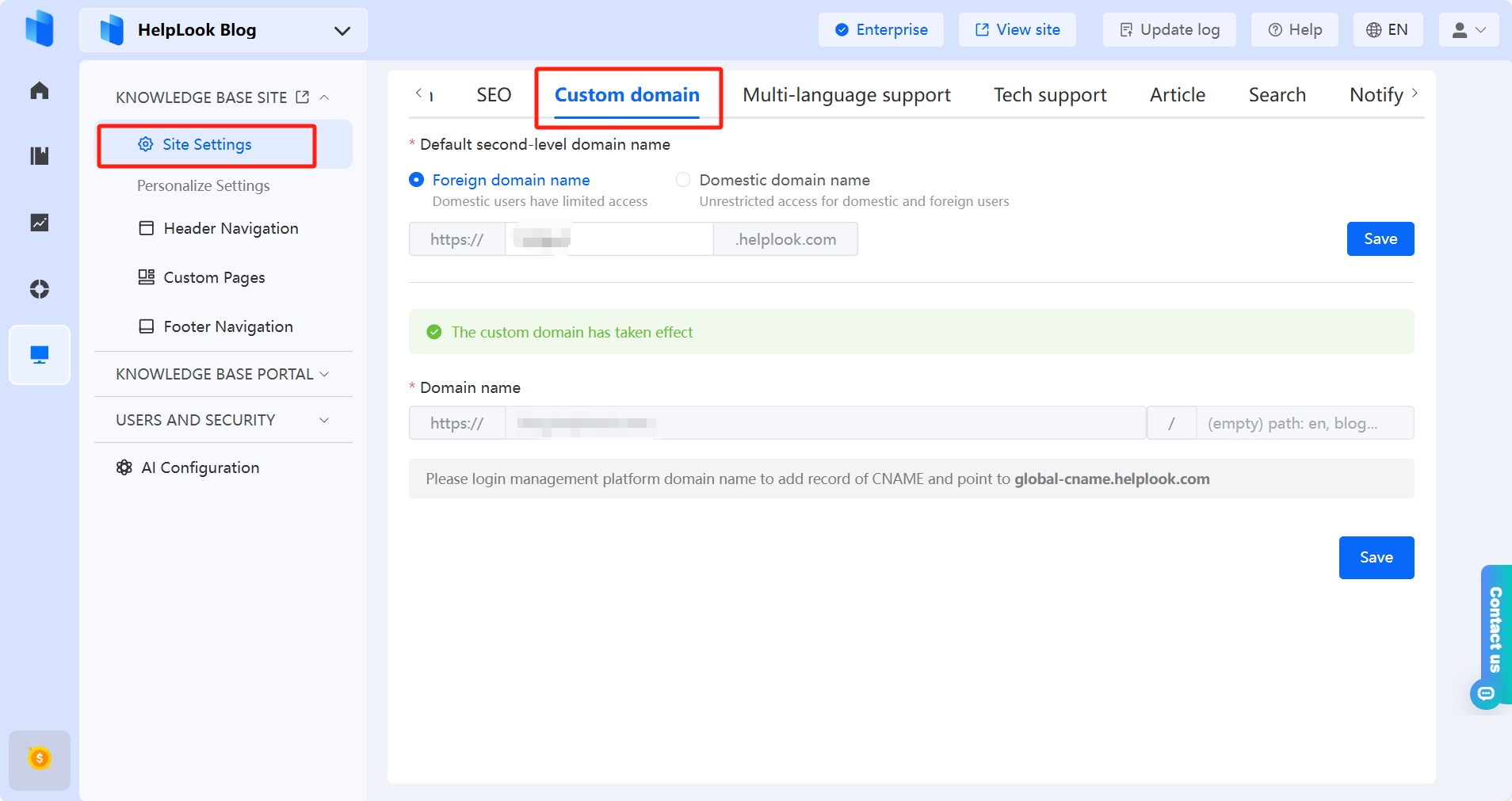Select the Home icon in the sidebar

(x=39, y=90)
